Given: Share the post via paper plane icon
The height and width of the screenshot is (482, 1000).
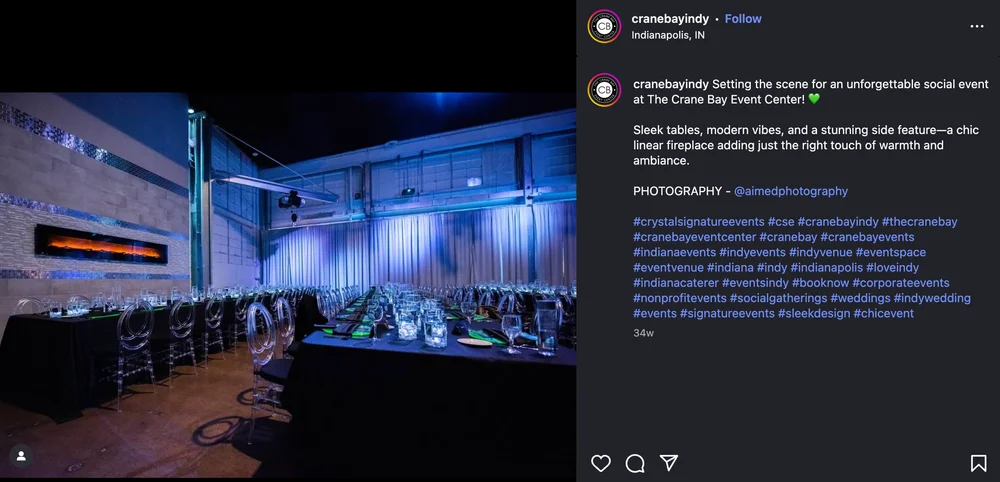Looking at the screenshot, I should click(669, 463).
